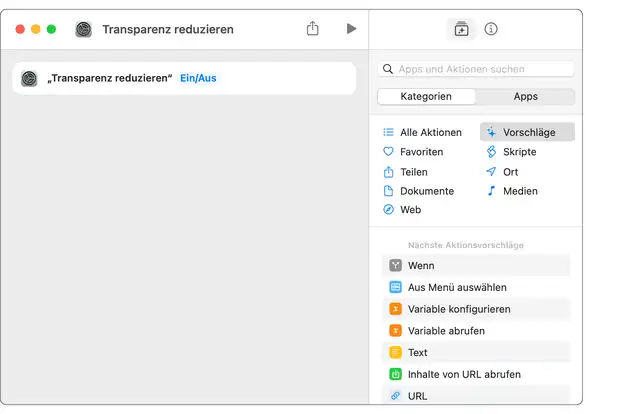640x414 pixels.
Task: Run the shortcut with the play button
Action: [351, 29]
